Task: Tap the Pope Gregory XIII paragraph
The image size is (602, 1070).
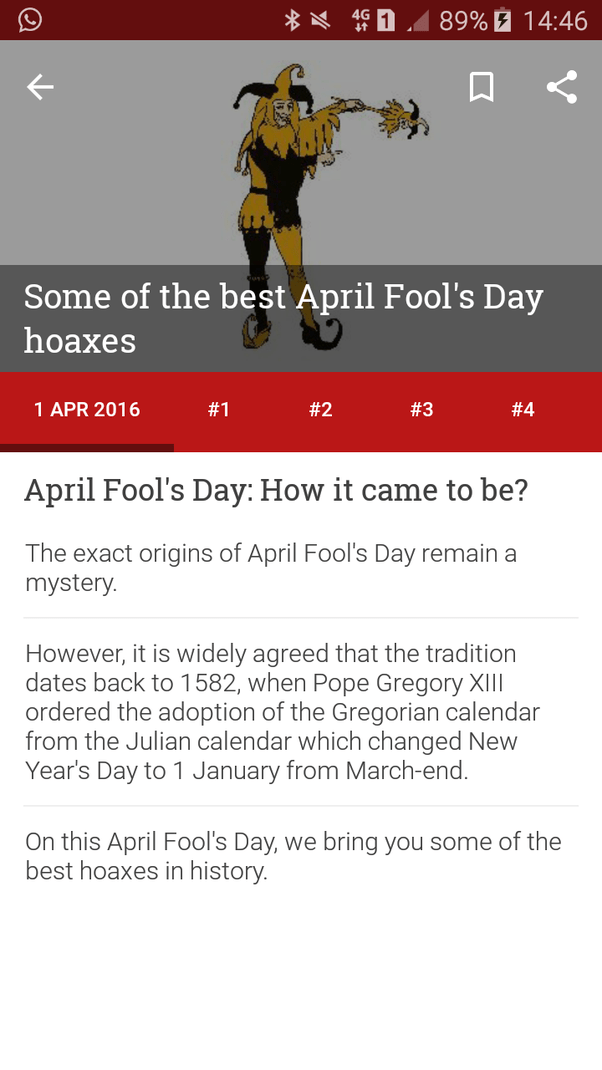Action: pyautogui.click(x=283, y=712)
